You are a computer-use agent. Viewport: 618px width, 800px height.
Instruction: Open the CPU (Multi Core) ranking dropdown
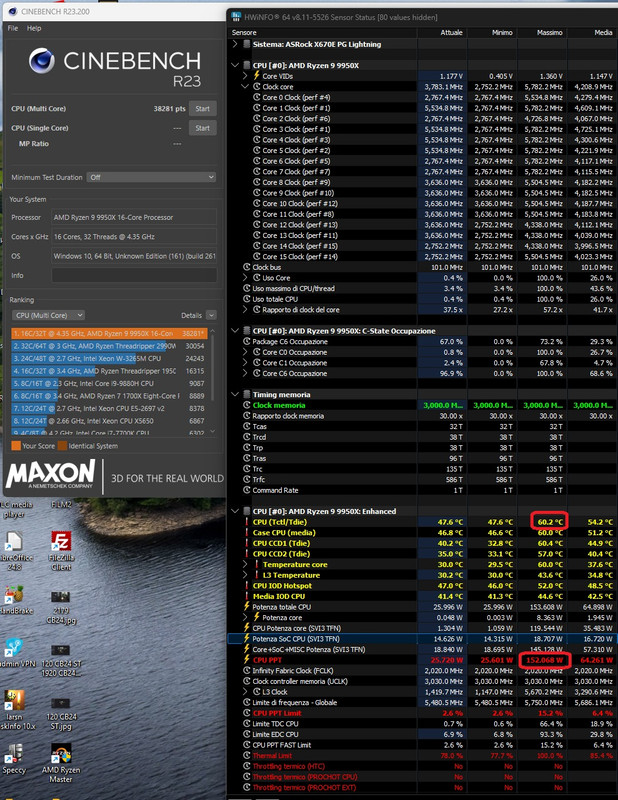click(x=48, y=315)
